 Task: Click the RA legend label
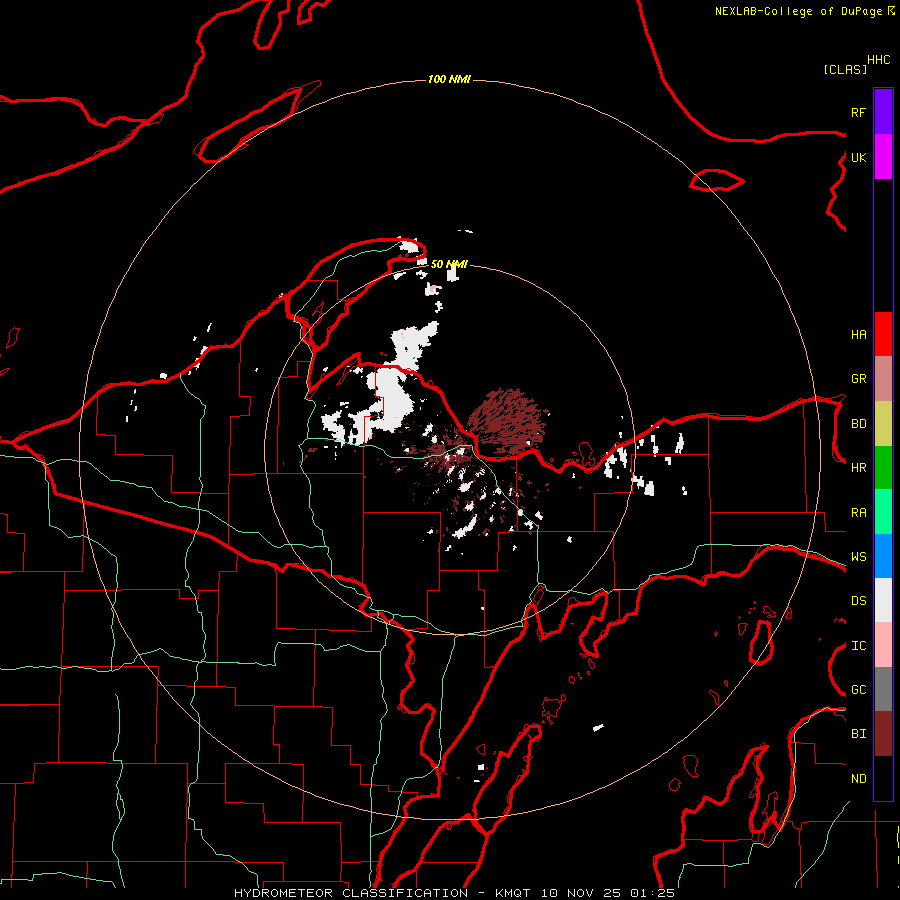[859, 513]
